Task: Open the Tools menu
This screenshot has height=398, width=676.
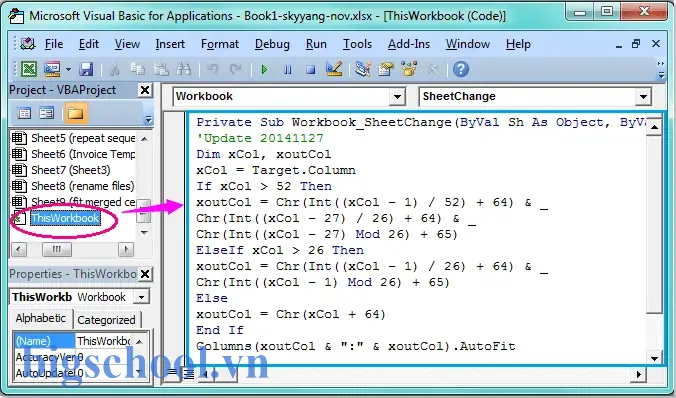Action: coord(357,44)
